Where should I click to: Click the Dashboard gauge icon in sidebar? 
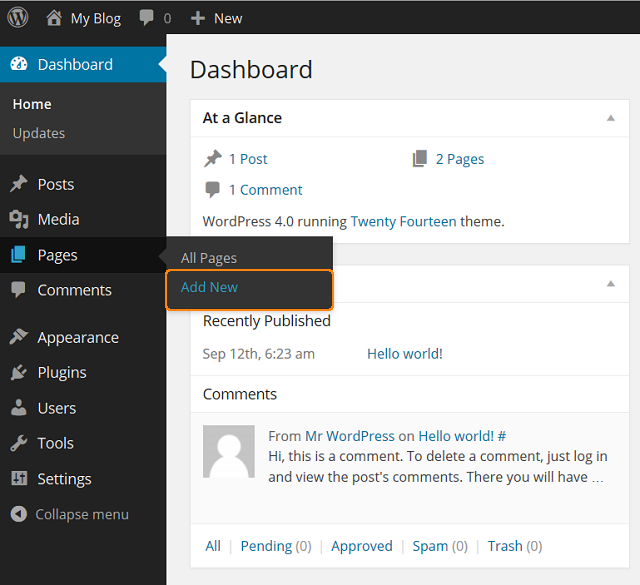(19, 64)
